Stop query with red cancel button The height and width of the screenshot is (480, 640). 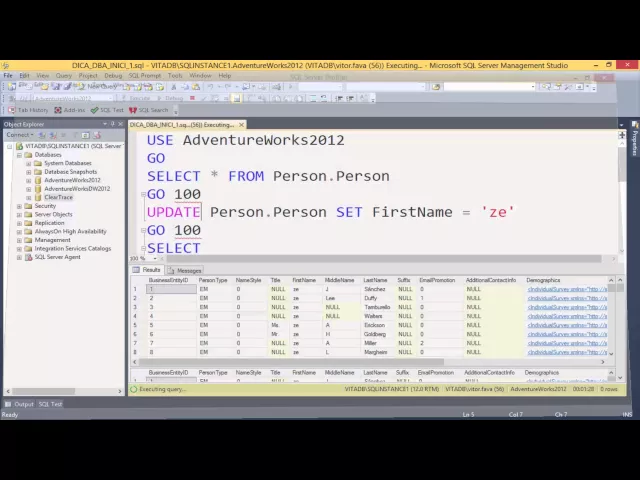point(192,98)
